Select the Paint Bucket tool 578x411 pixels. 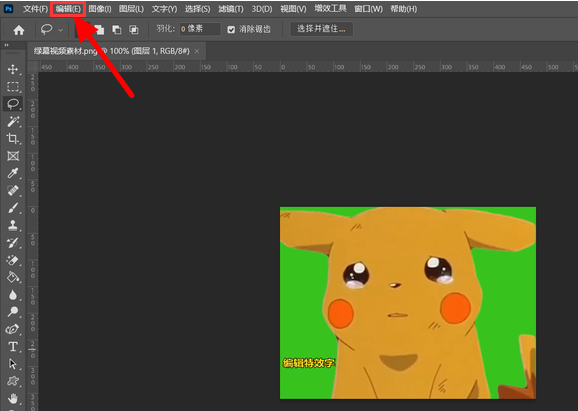pyautogui.click(x=13, y=277)
